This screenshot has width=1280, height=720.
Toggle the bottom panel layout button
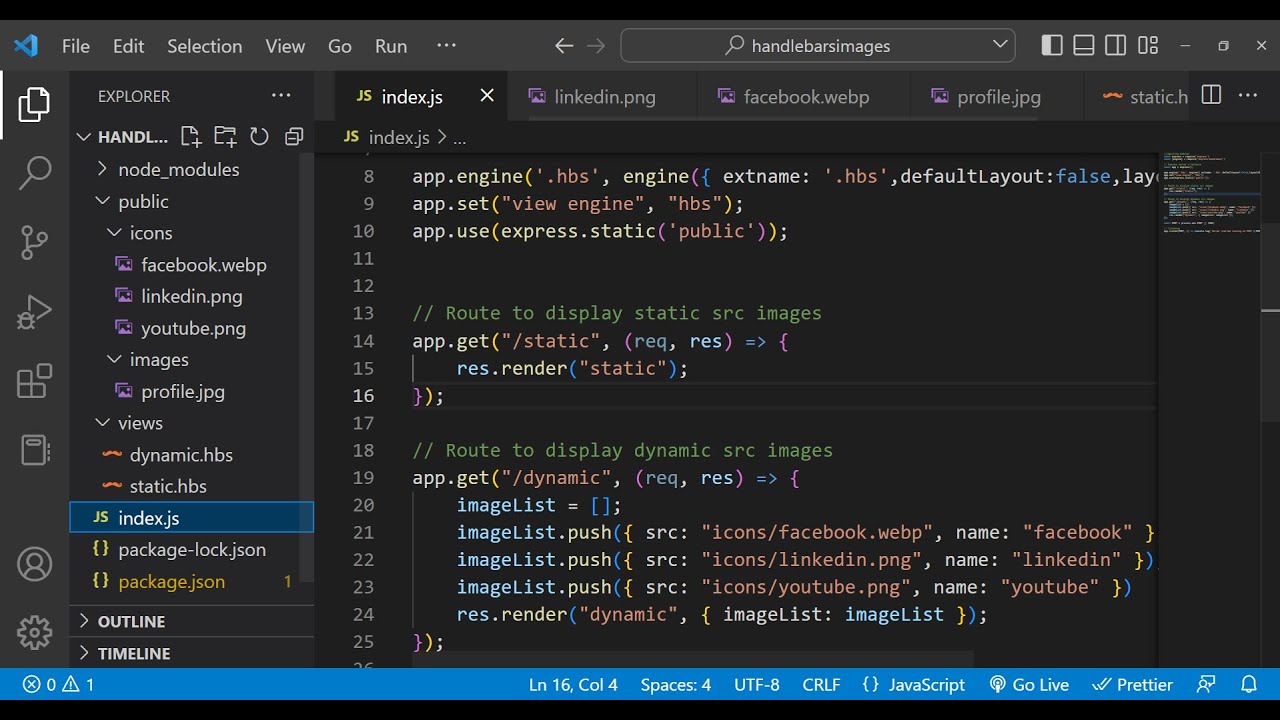click(x=1084, y=45)
